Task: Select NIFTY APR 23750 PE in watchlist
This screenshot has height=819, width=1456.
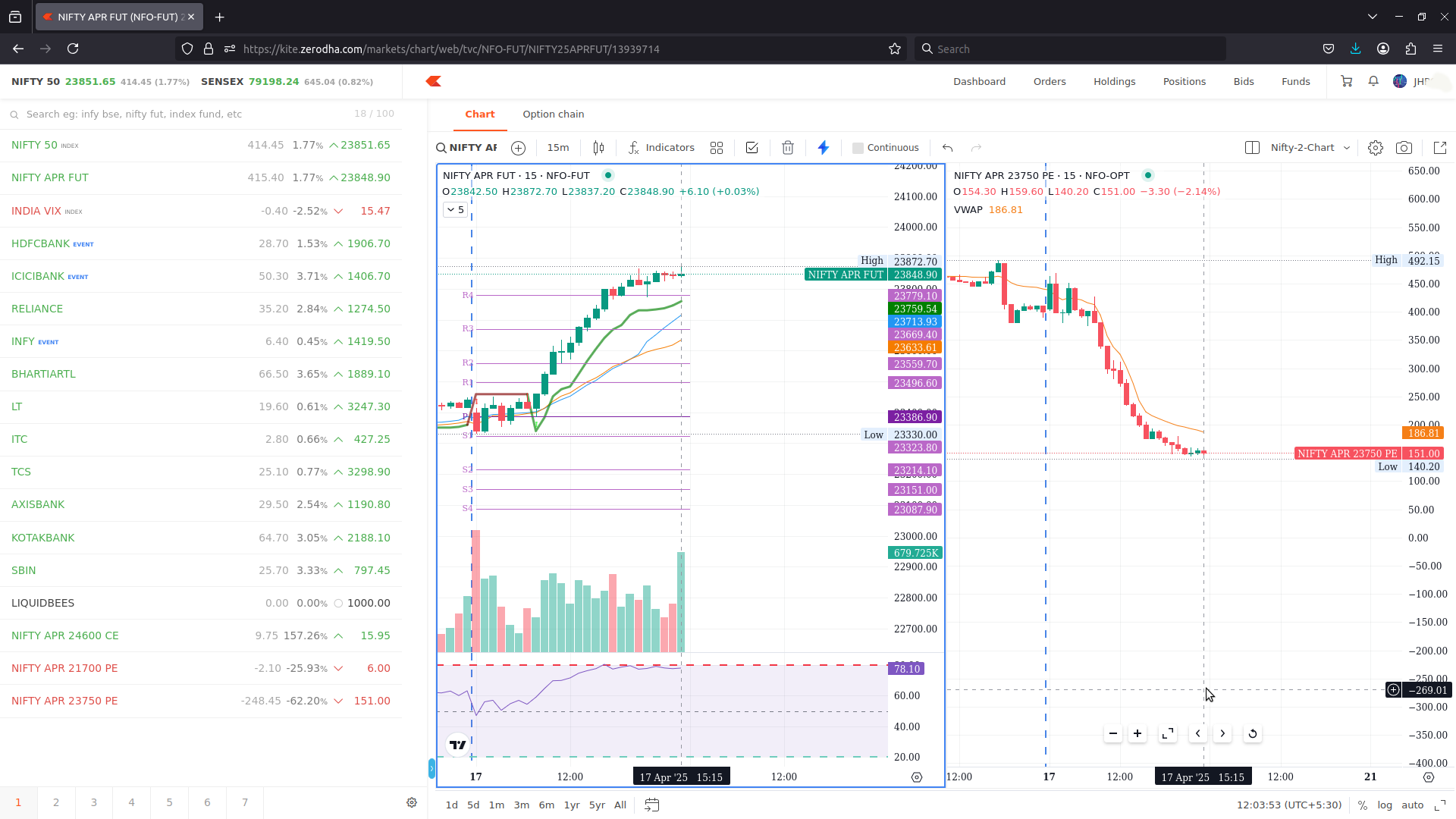Action: point(201,701)
